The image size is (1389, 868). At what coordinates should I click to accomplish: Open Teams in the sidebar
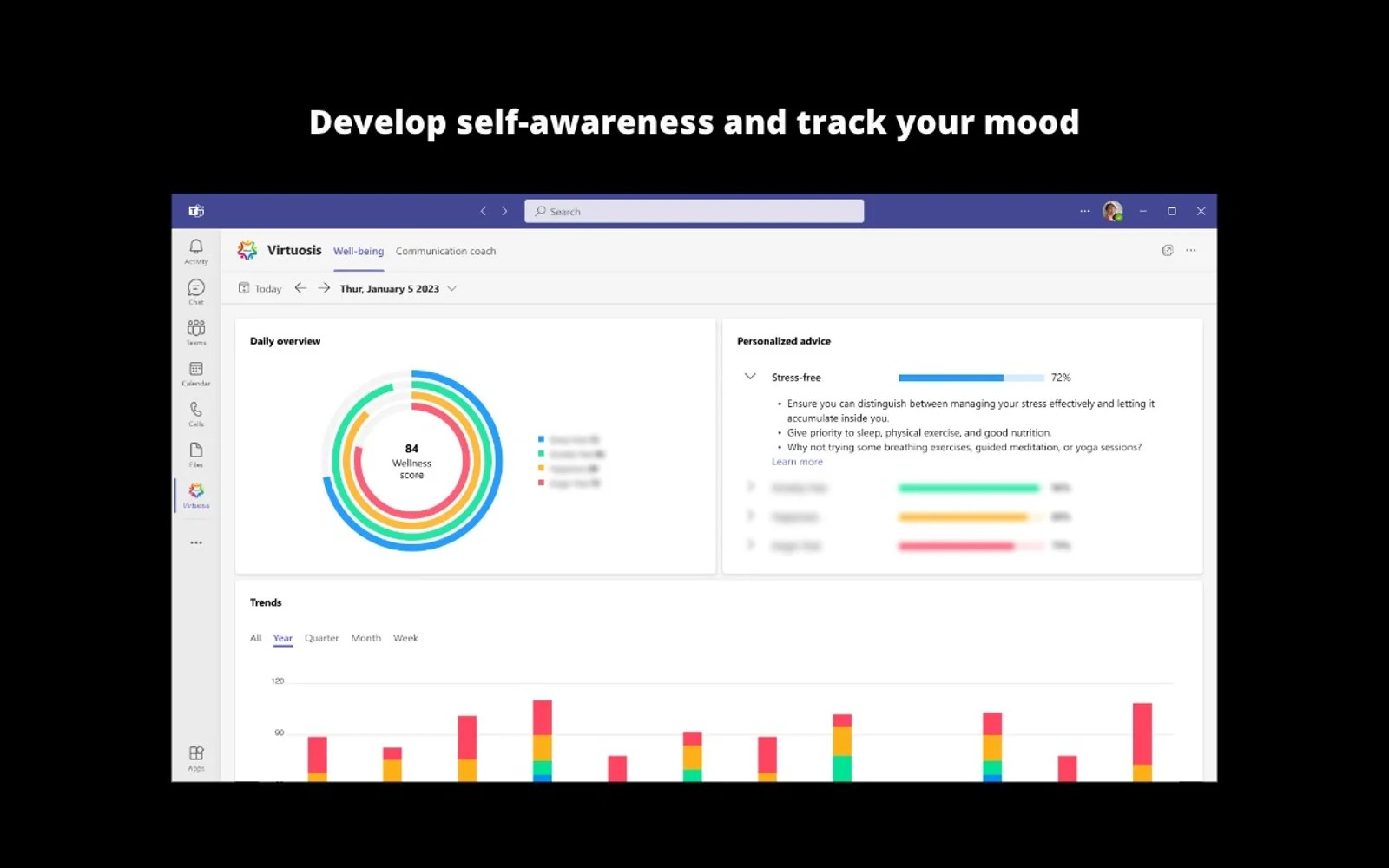pos(196,332)
